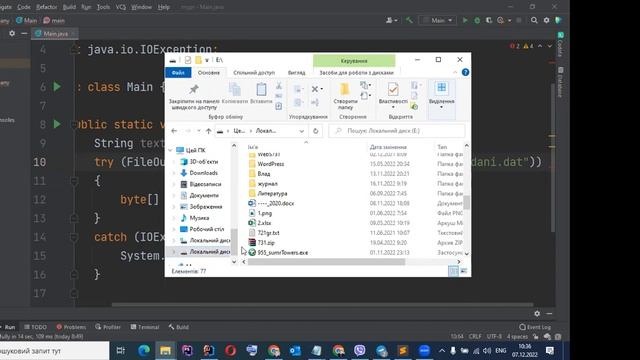640x360 pixels.
Task: Click IntelliJ Debug bug icon
Action: tap(477, 20)
